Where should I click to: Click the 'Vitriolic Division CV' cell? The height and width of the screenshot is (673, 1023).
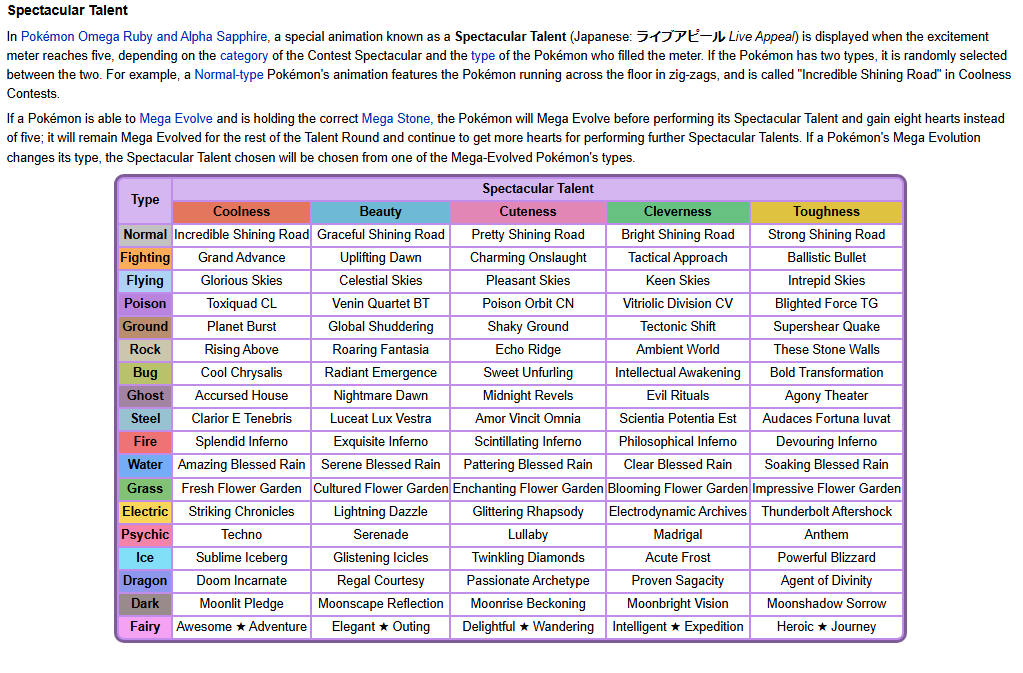678,304
